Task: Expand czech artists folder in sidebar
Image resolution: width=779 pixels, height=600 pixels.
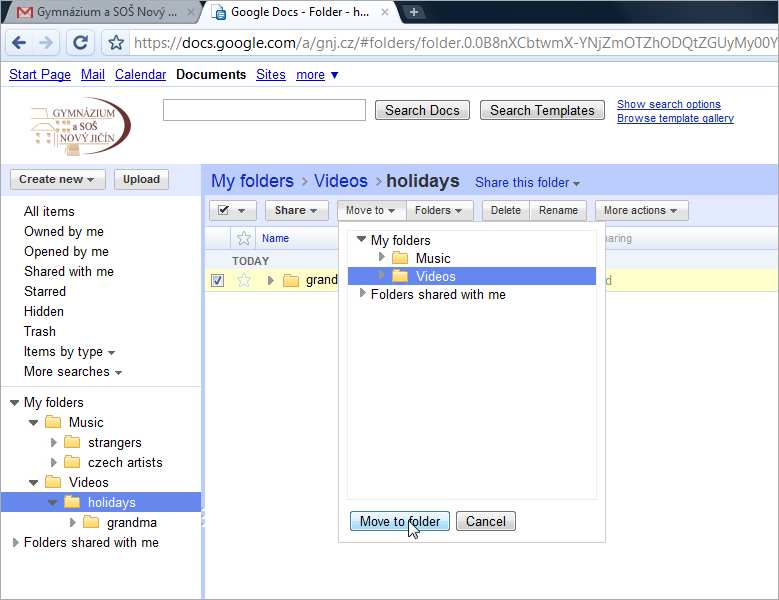Action: [x=54, y=462]
